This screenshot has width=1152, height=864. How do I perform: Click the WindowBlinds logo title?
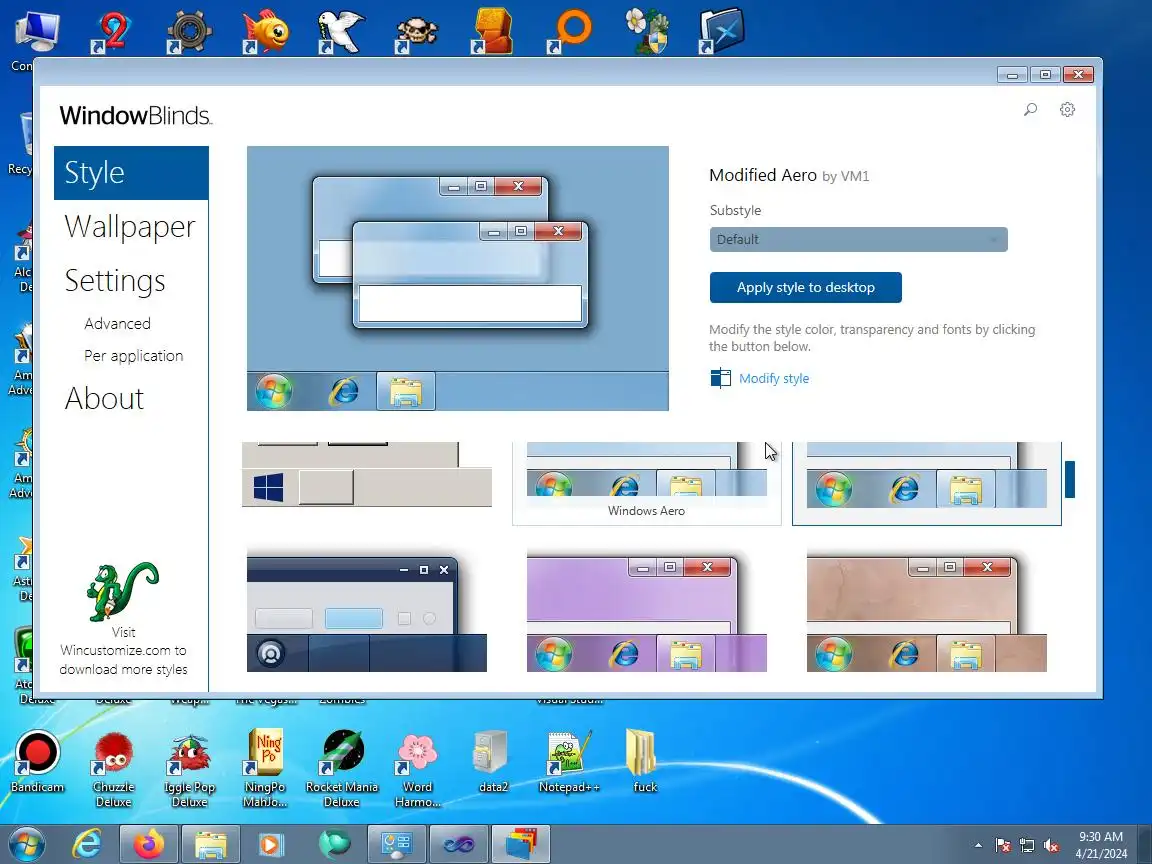tap(136, 115)
